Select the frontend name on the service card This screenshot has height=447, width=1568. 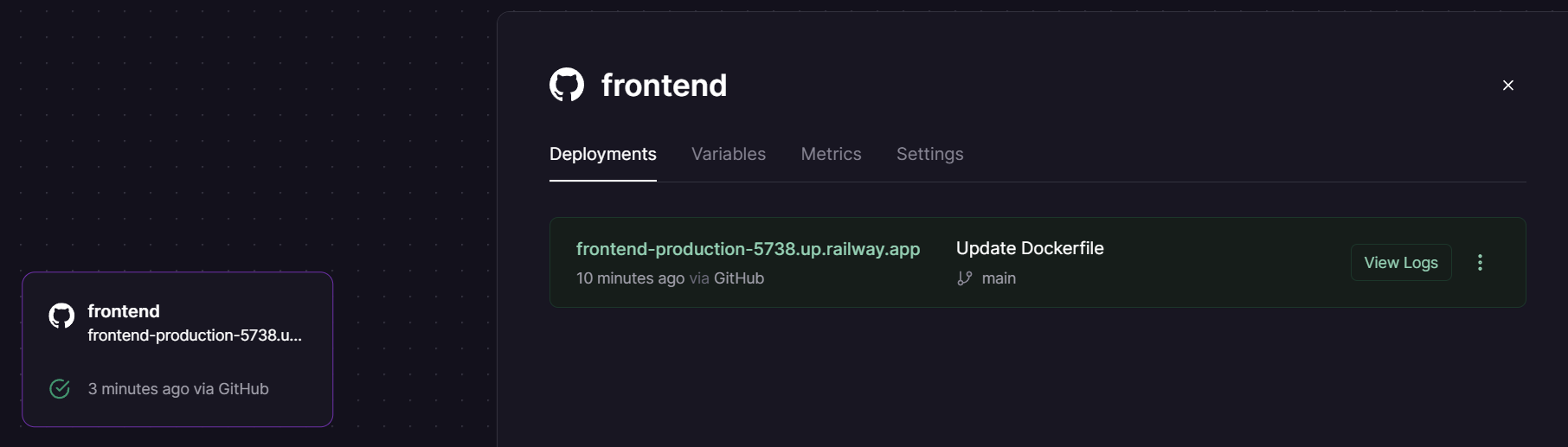[x=124, y=311]
